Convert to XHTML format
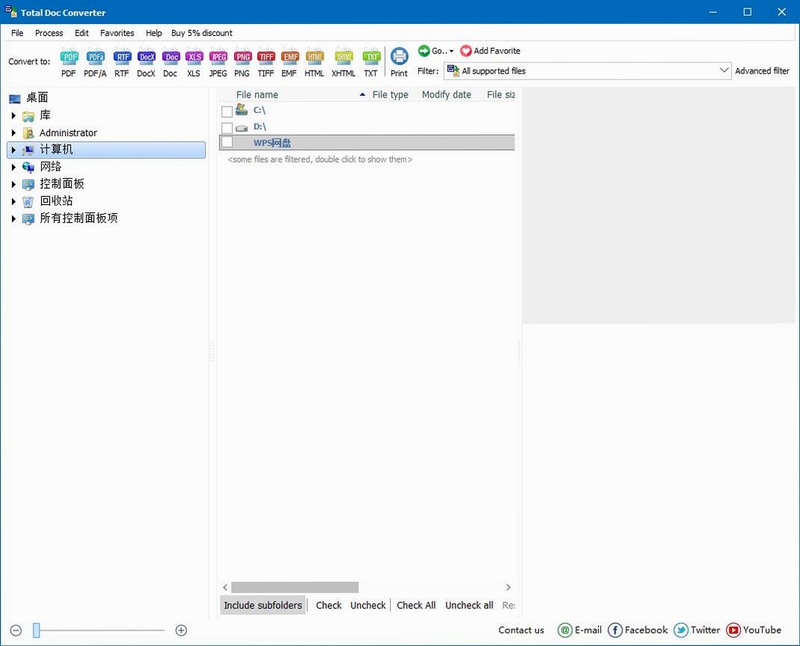The width and height of the screenshot is (800, 646). 343,62
